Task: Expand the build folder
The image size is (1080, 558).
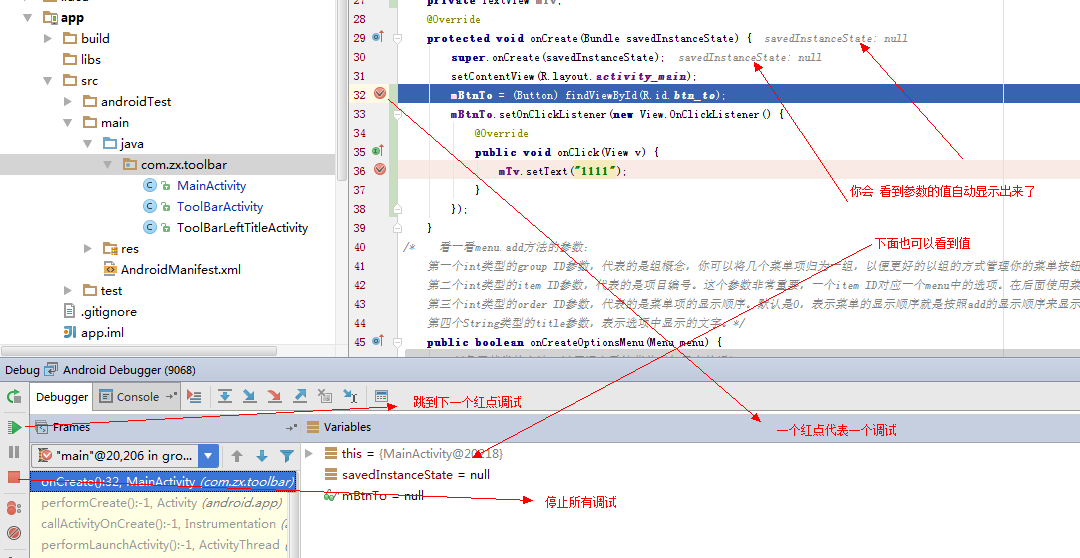Action: click(x=48, y=39)
